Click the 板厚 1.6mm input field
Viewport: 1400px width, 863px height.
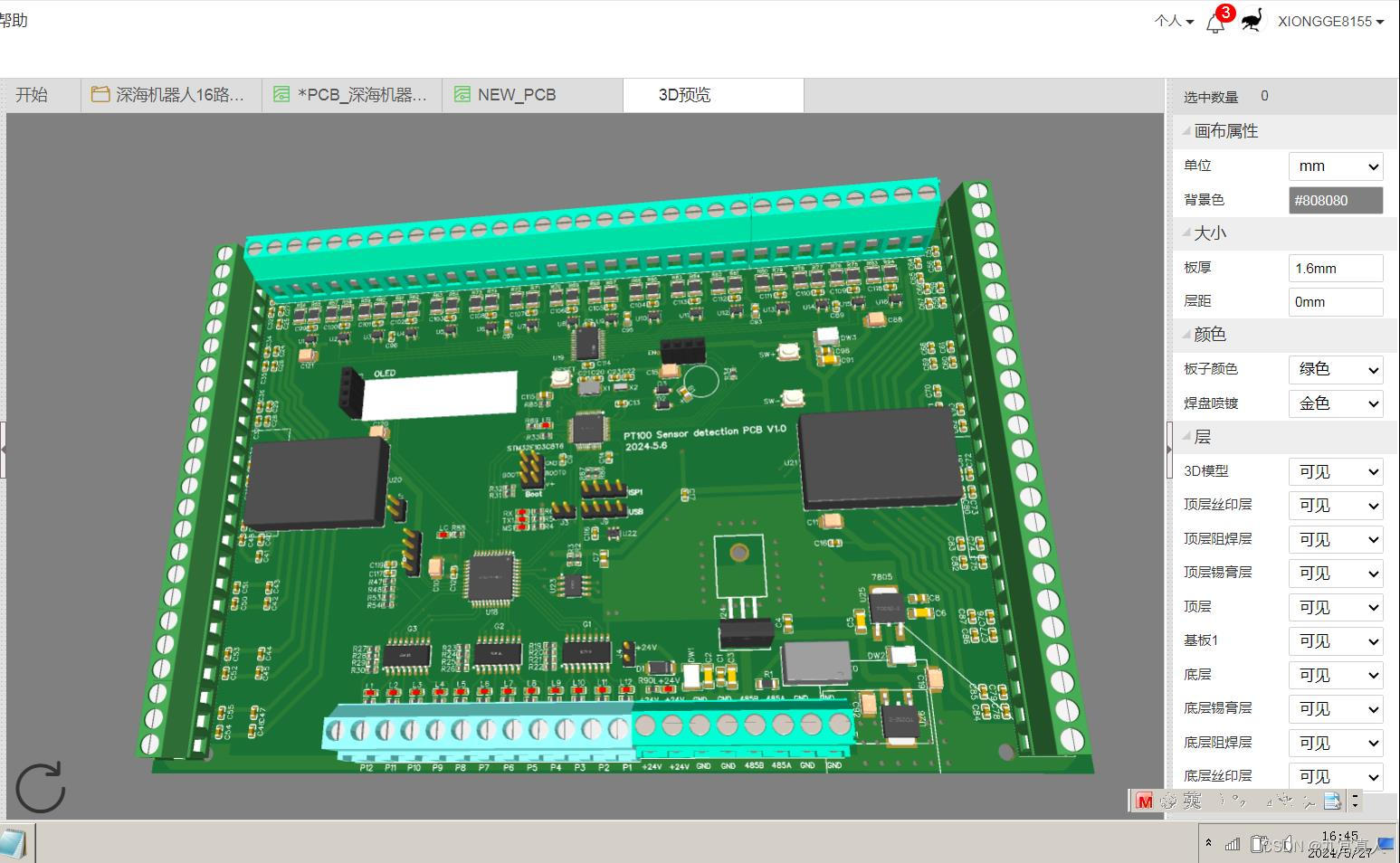1336,268
